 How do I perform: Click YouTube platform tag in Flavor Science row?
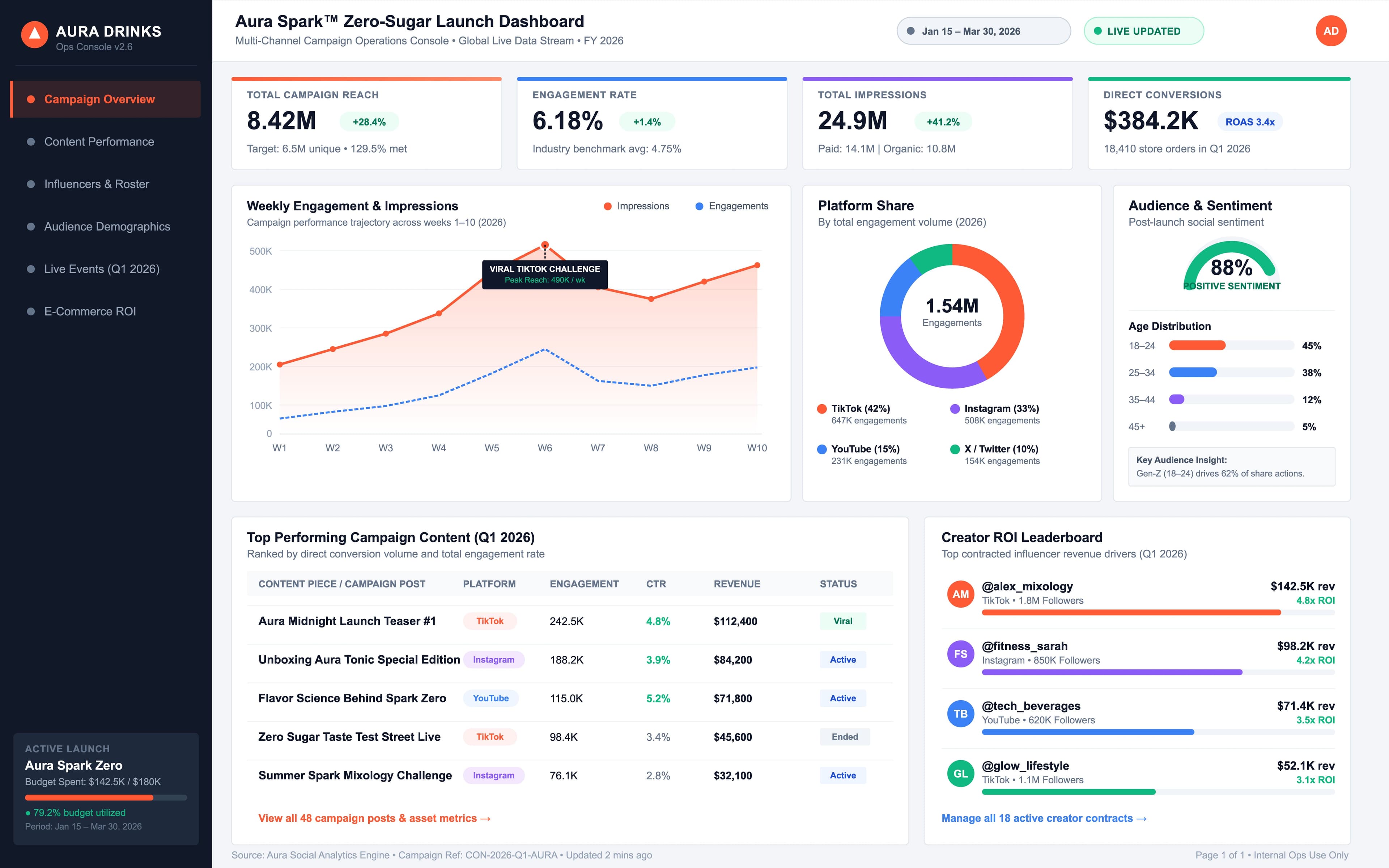coord(491,698)
